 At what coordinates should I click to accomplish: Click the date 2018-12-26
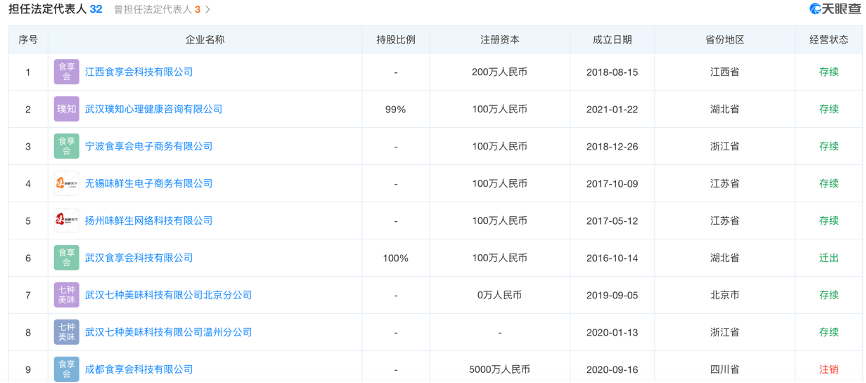tap(612, 146)
